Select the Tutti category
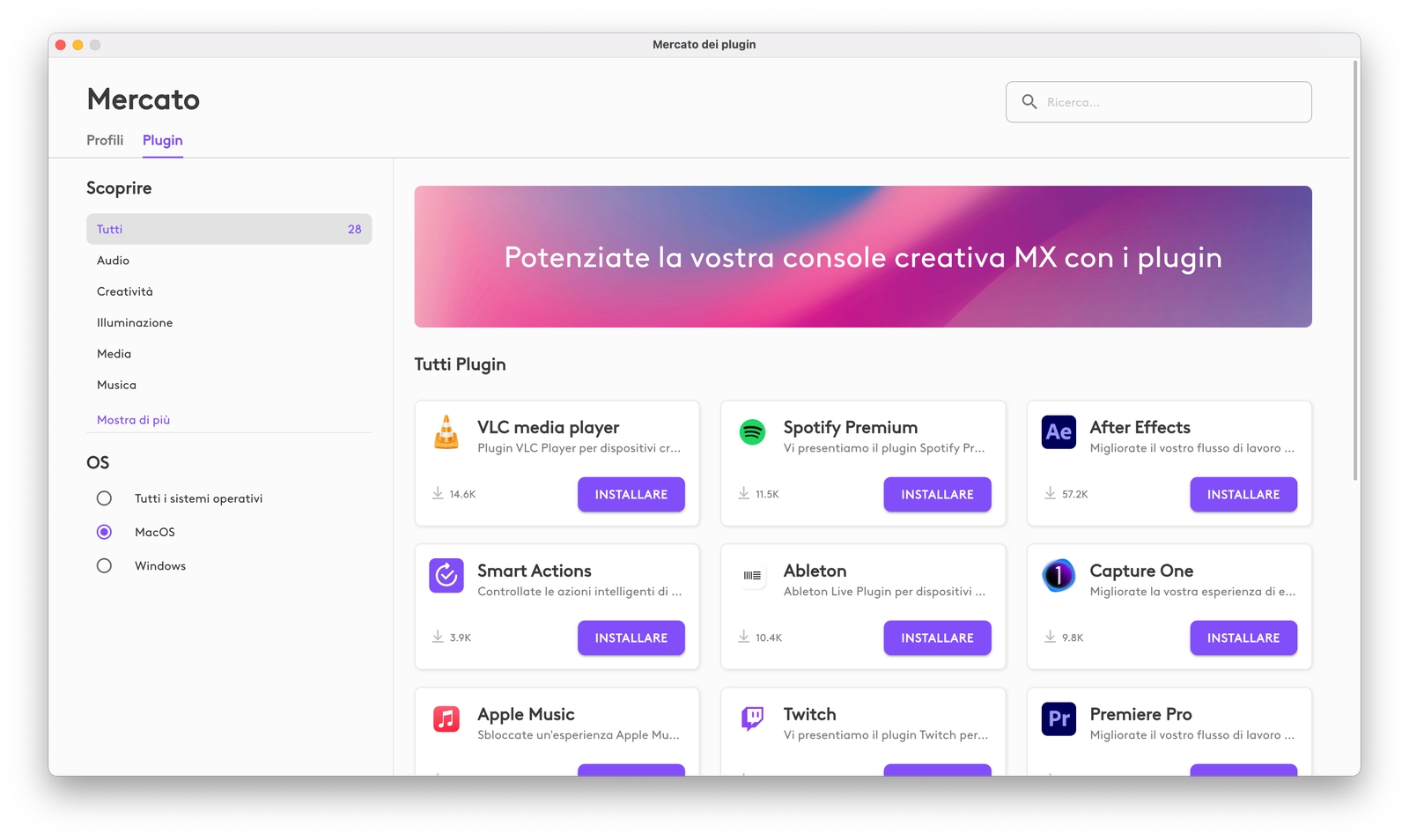Image resolution: width=1409 pixels, height=840 pixels. 229,229
